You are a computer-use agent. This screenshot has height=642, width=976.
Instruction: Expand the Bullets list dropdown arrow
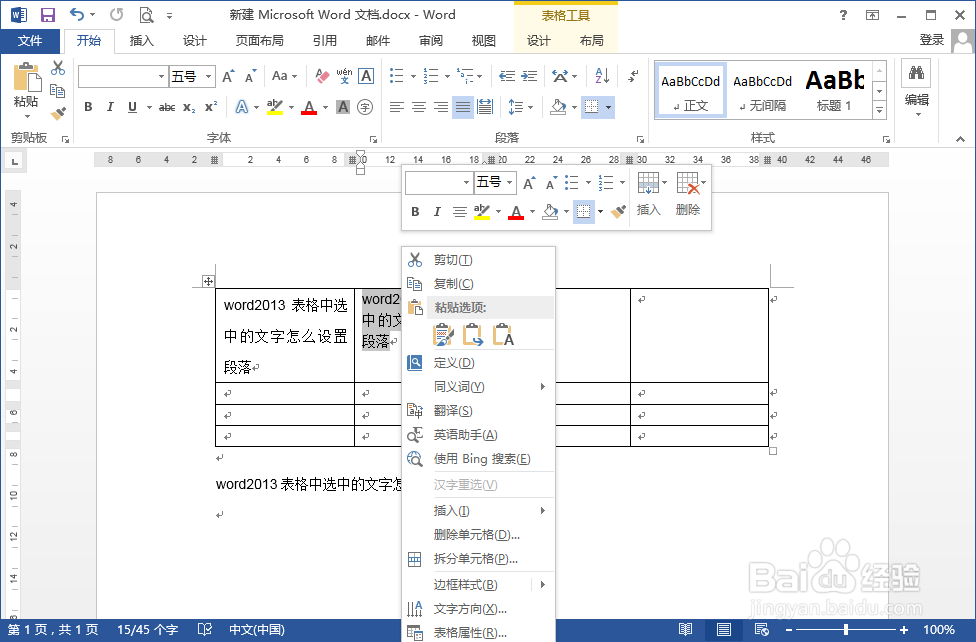pyautogui.click(x=413, y=77)
